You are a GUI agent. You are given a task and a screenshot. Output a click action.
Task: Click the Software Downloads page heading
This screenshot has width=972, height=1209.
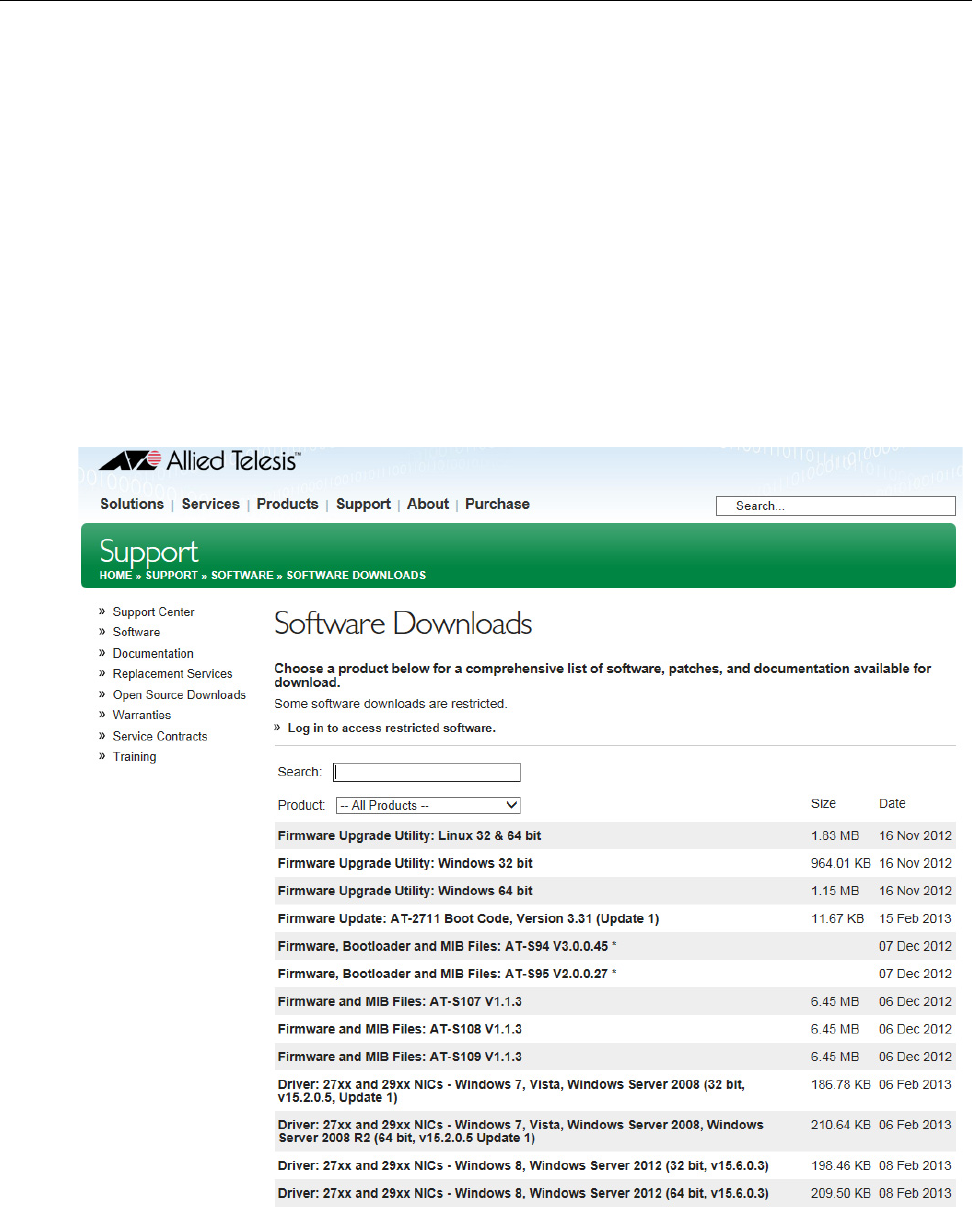pos(403,624)
